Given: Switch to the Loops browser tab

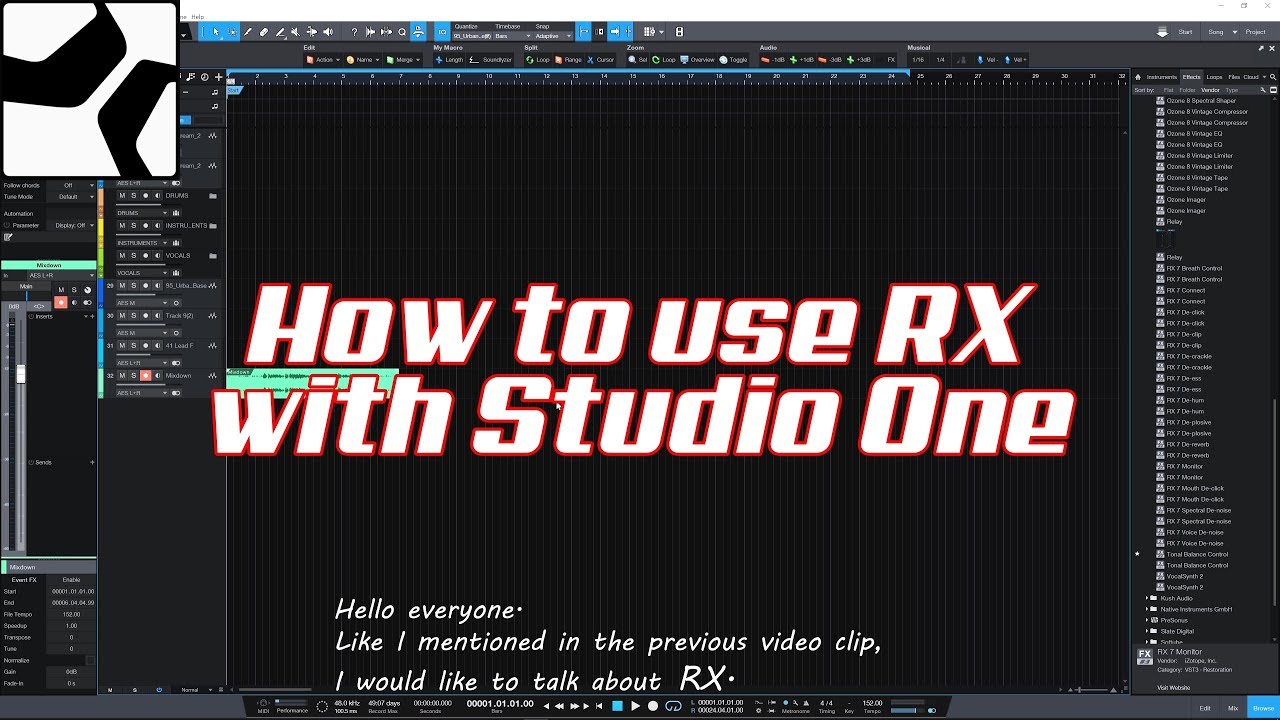Looking at the screenshot, I should point(1214,77).
